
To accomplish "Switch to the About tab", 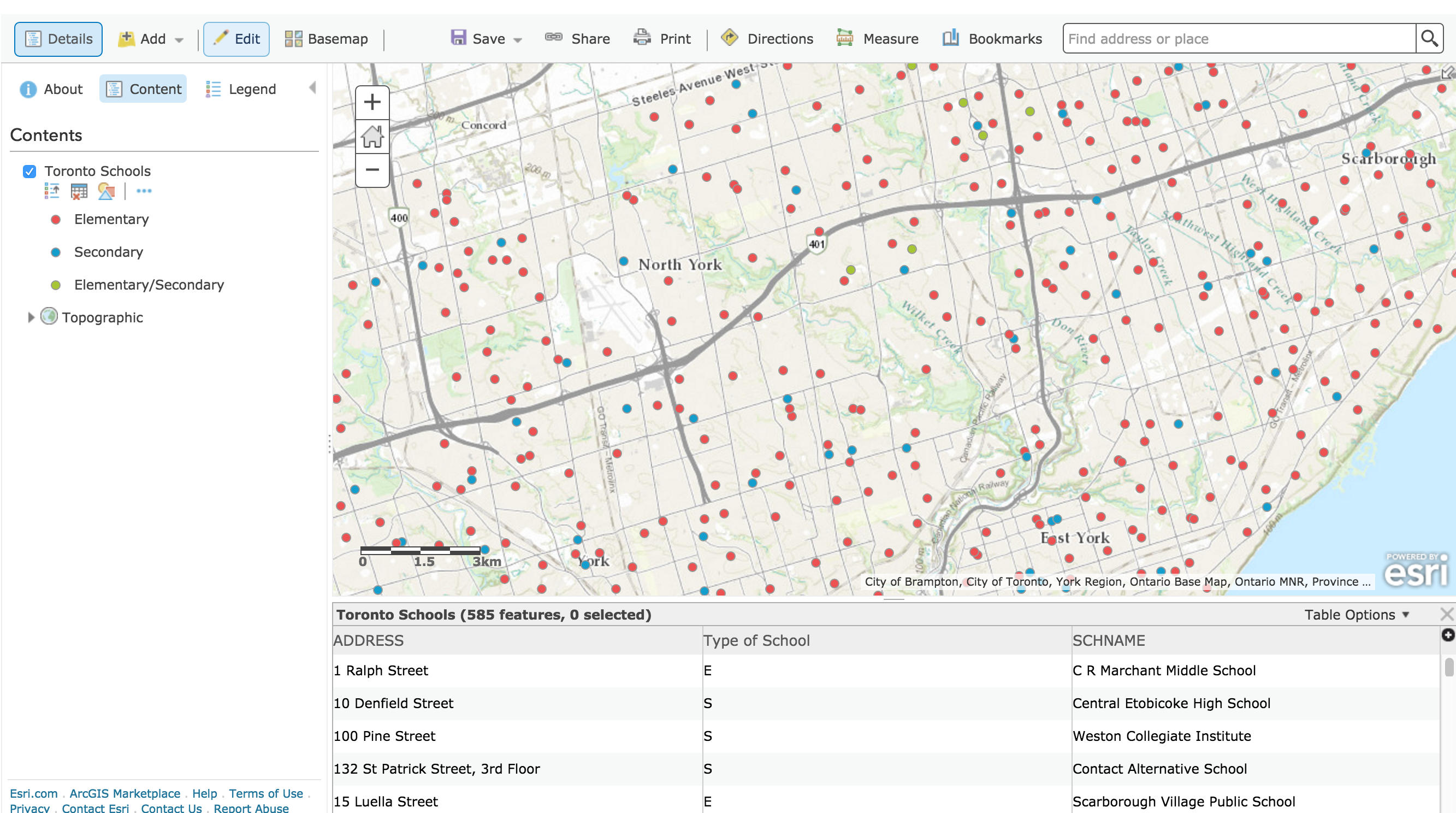I will pos(51,89).
